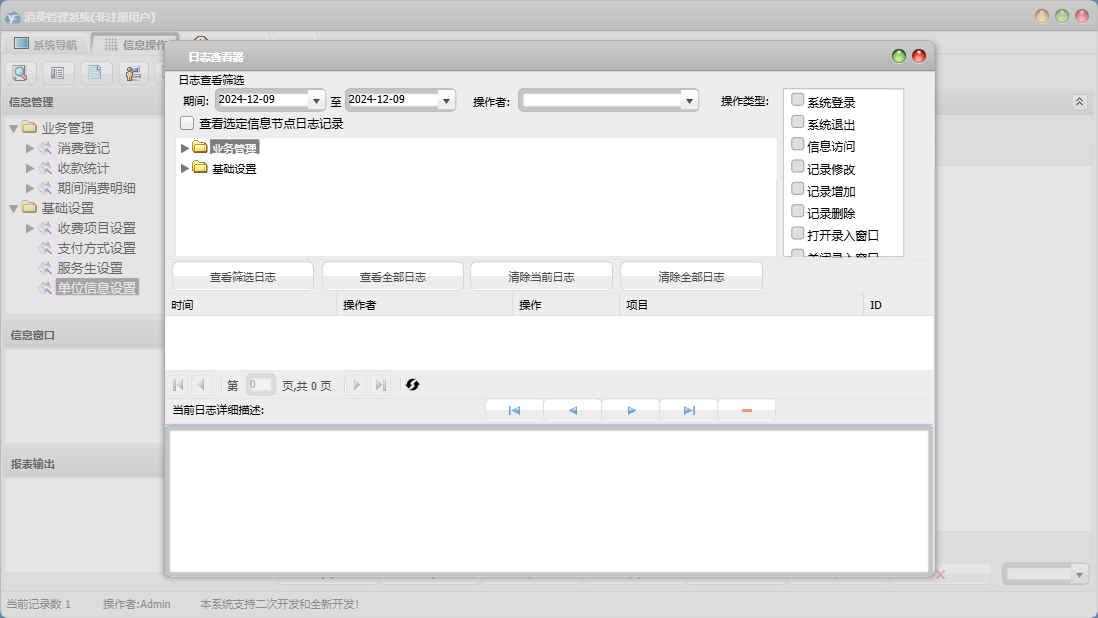Click the 报表输出 panel header
Viewport: 1098px width, 618px height.
[84, 464]
